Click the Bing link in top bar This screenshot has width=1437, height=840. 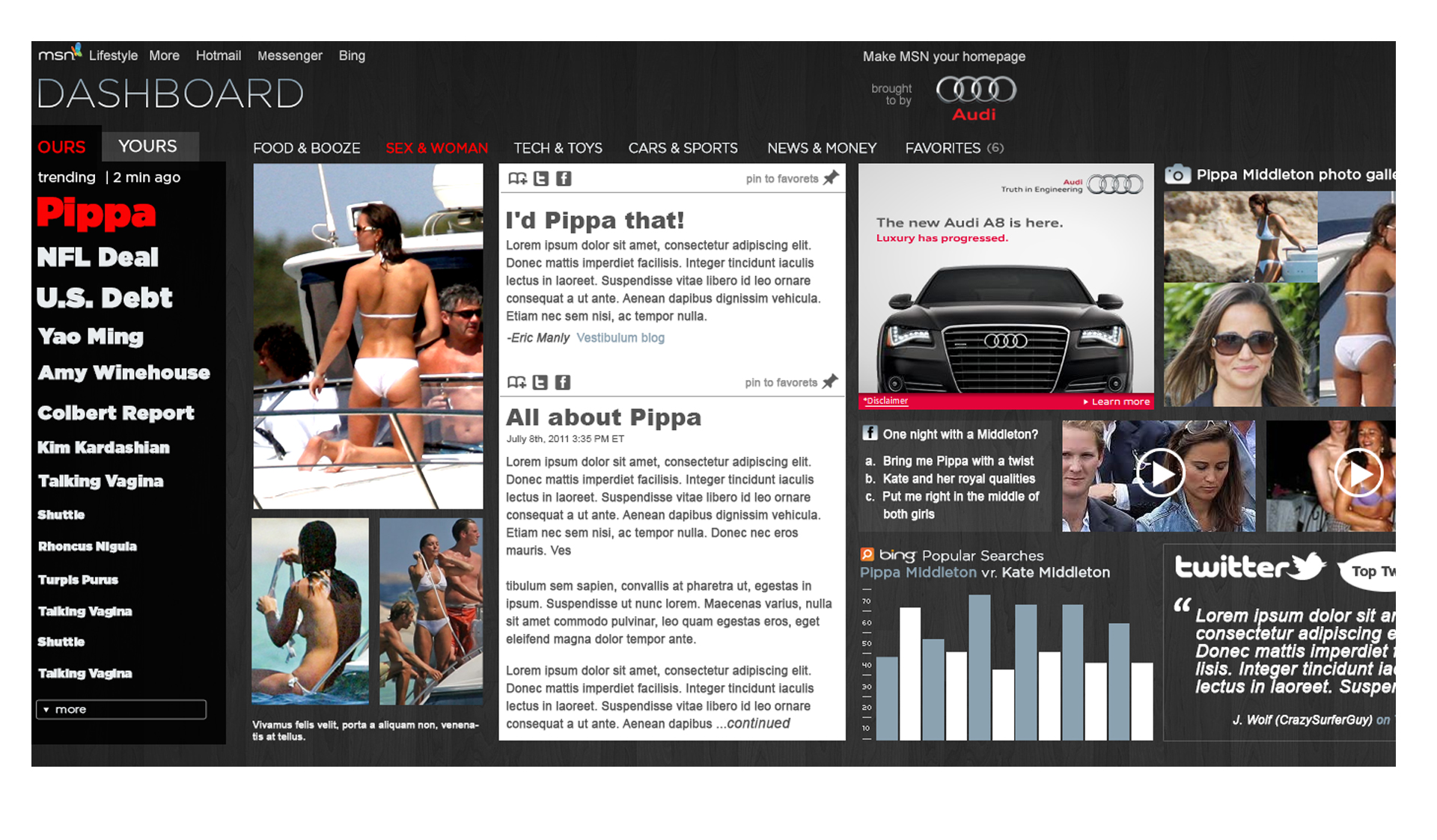point(352,55)
